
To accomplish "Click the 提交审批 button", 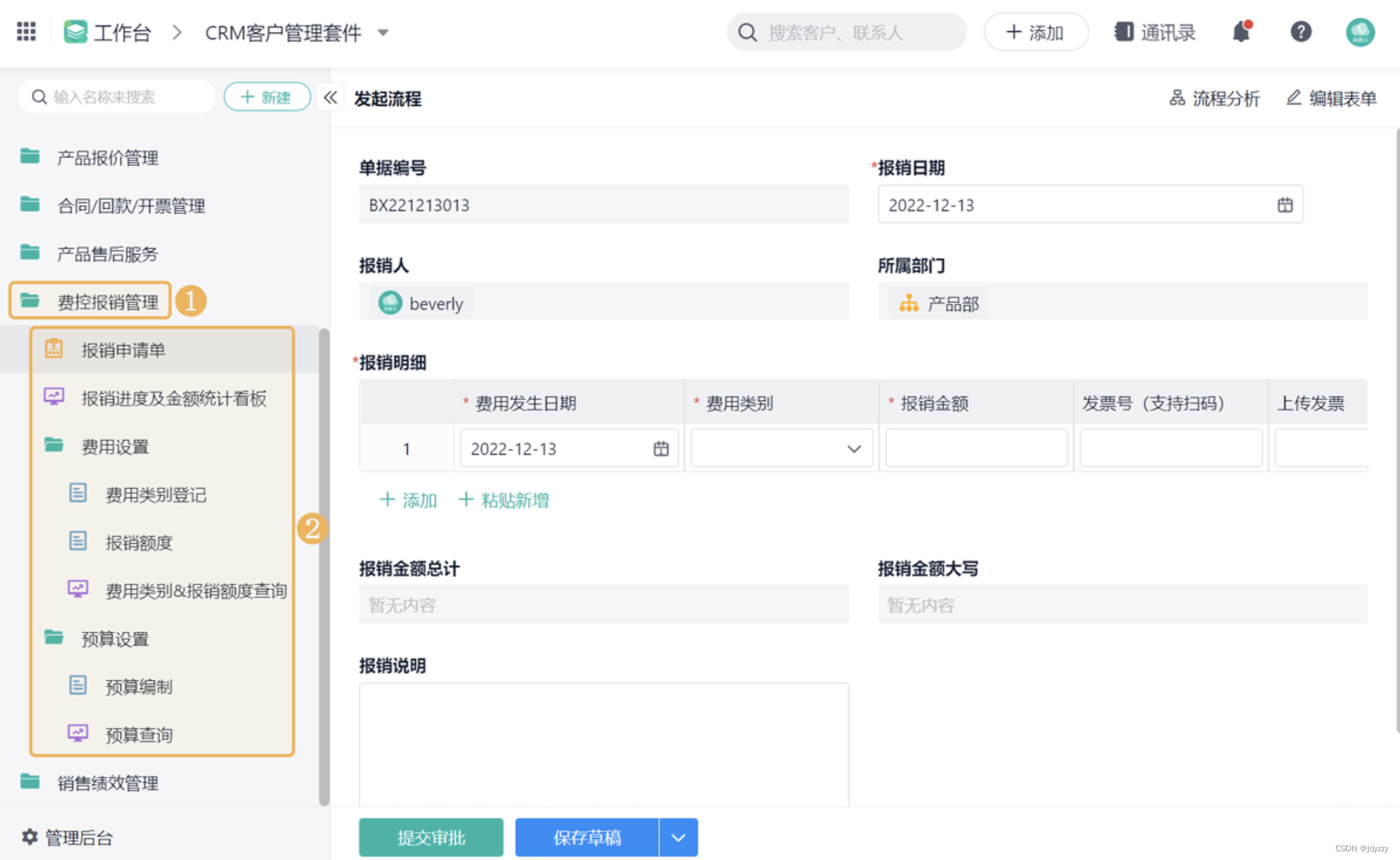I will point(431,838).
